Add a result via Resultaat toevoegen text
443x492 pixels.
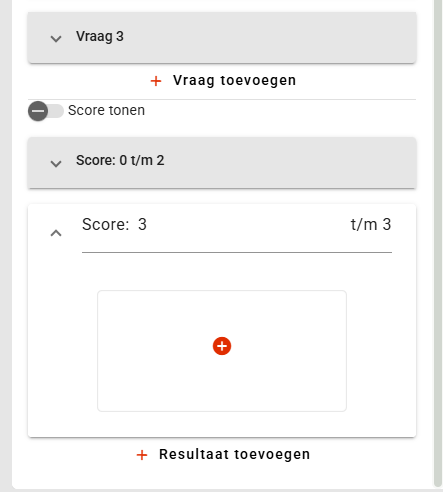[234, 454]
